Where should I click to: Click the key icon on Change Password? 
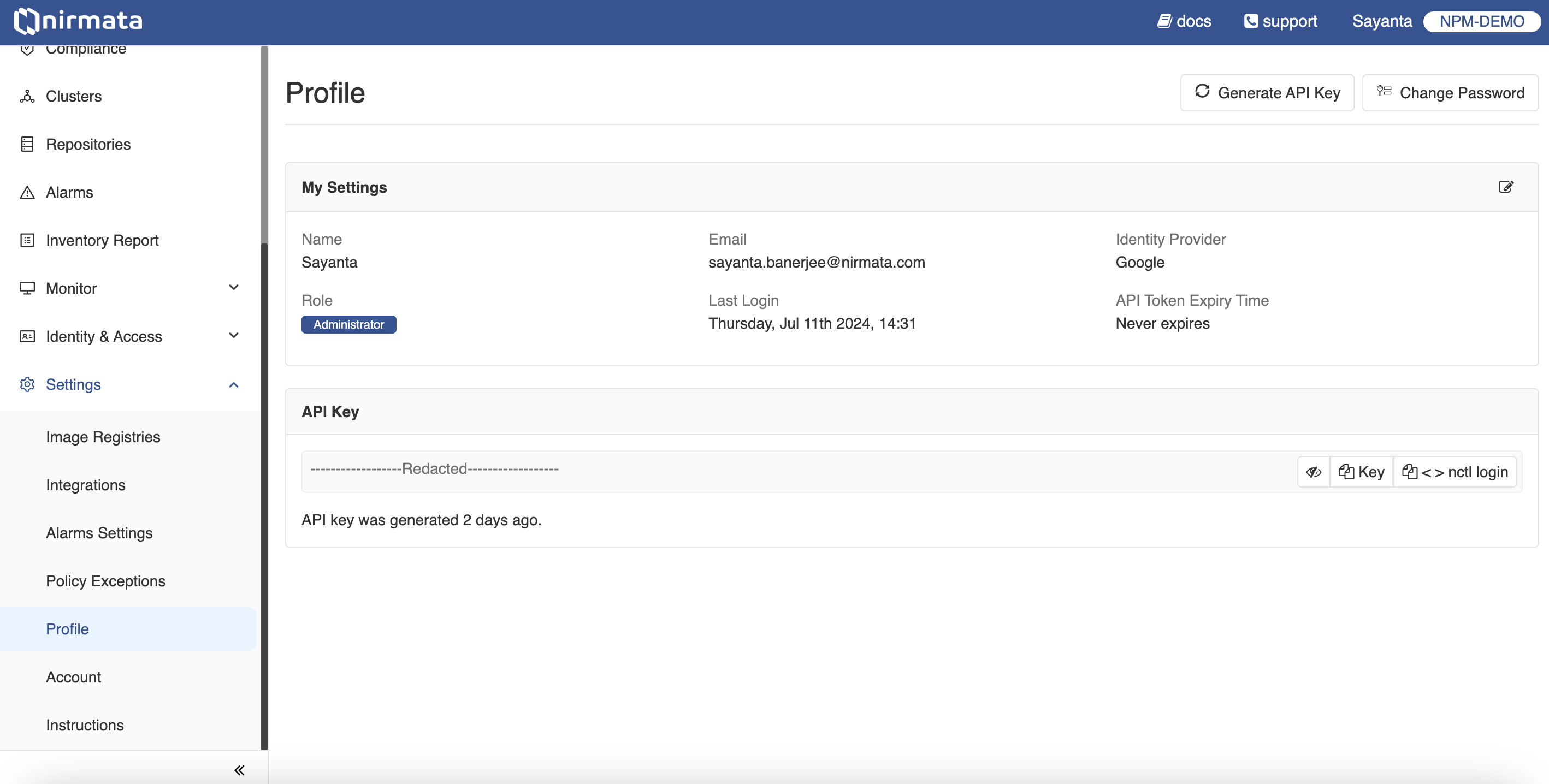tap(1384, 91)
